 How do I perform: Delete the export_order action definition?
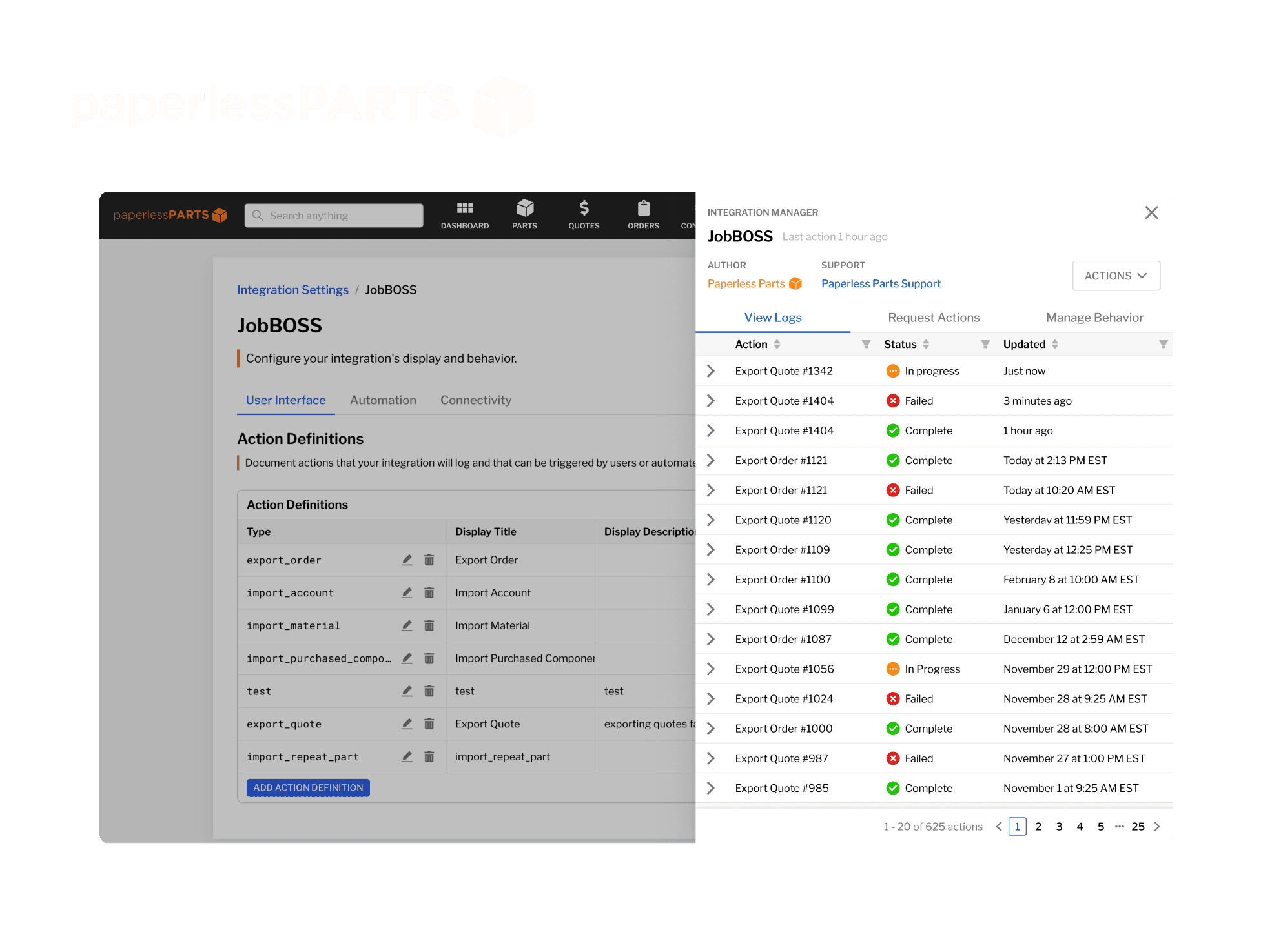click(429, 560)
